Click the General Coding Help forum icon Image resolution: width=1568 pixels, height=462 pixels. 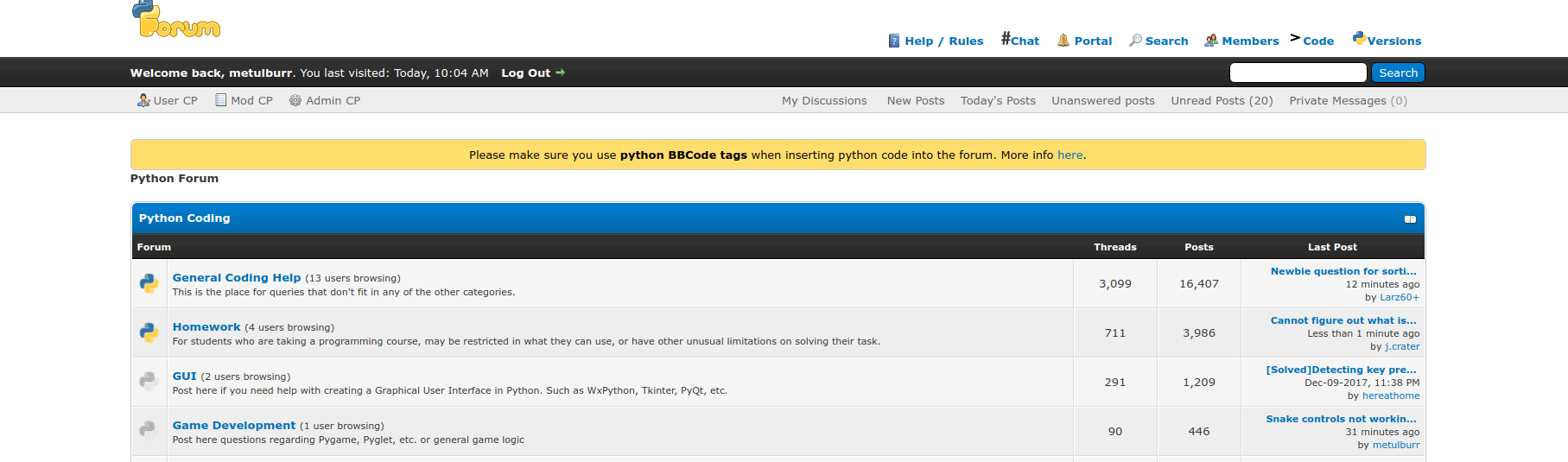149,283
